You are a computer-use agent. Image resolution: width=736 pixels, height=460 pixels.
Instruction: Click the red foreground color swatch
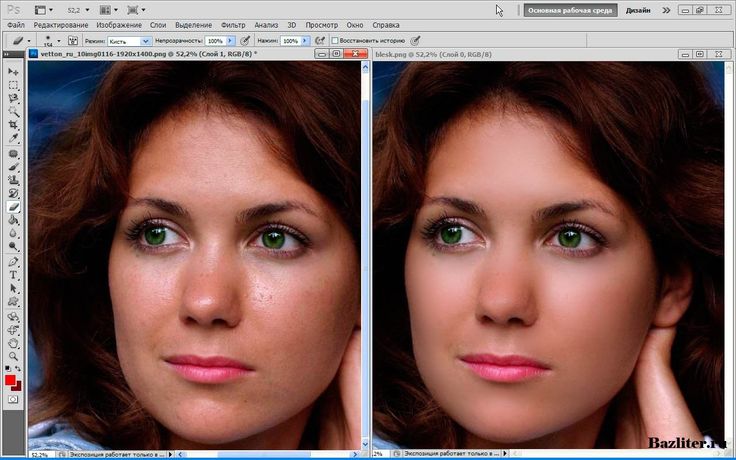pos(11,381)
